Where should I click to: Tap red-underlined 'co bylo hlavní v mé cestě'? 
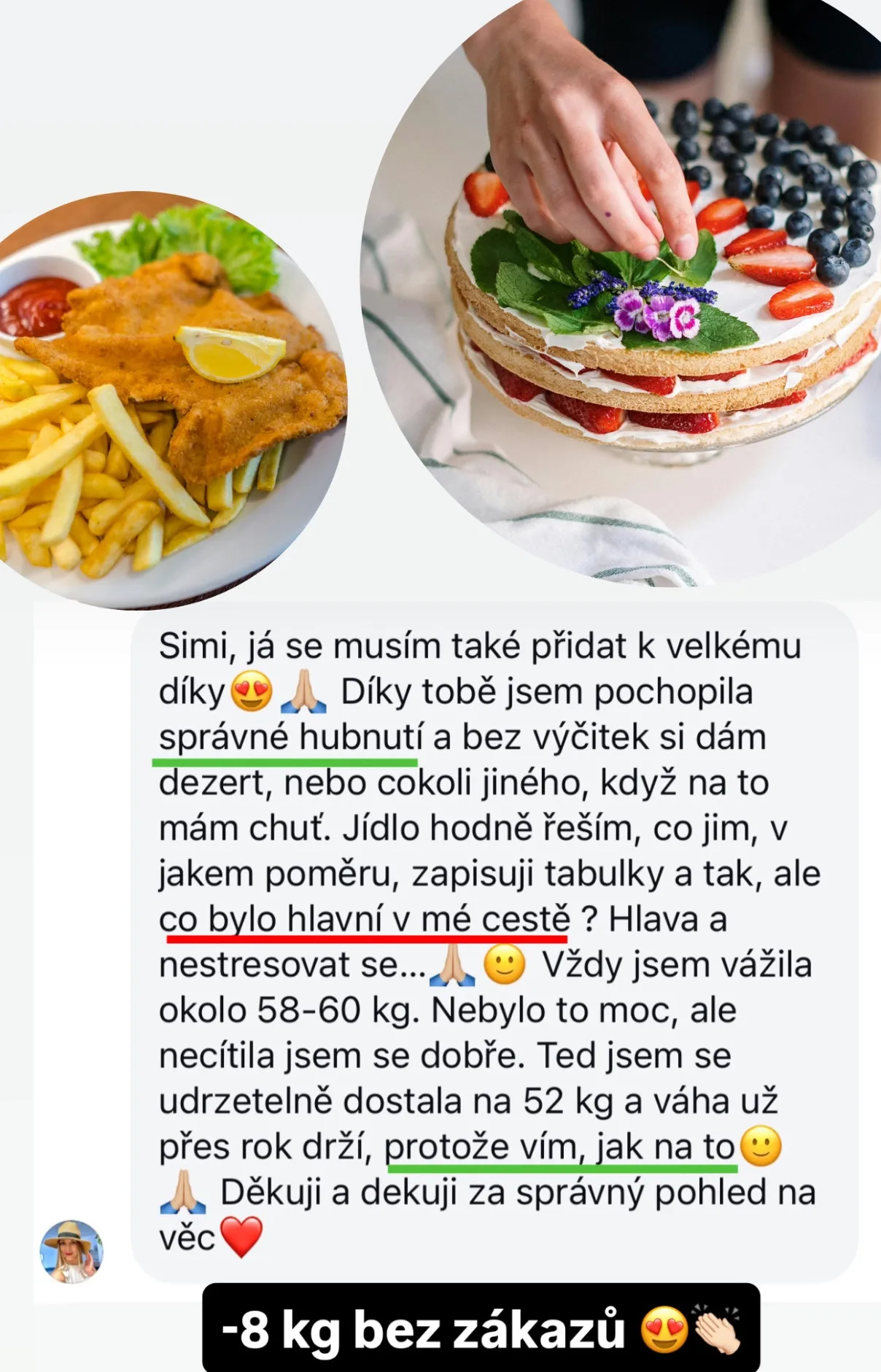coord(364,919)
